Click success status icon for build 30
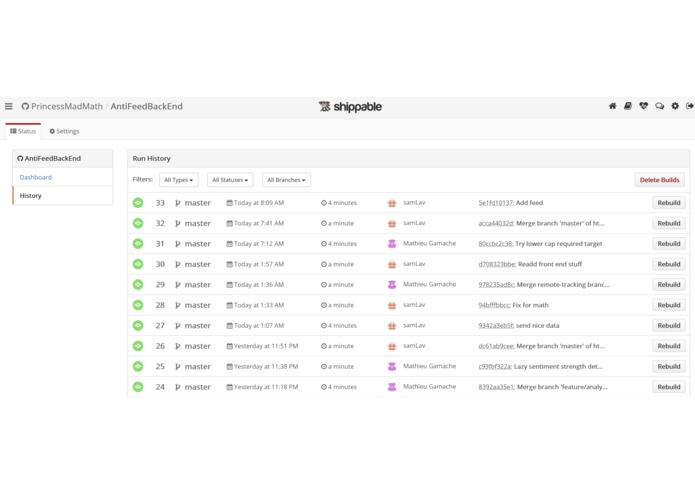The height and width of the screenshot is (494, 695). click(138, 264)
